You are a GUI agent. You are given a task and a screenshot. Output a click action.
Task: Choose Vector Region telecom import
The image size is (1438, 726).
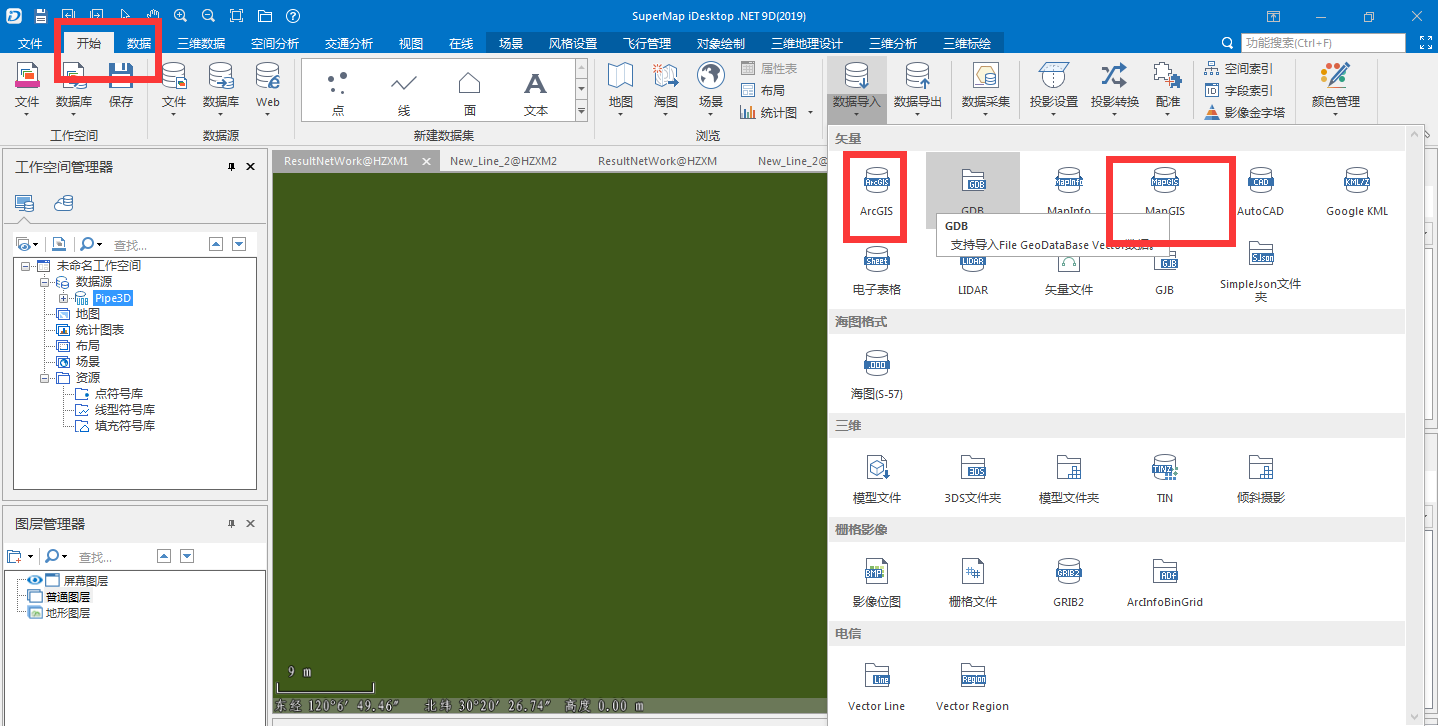pos(972,686)
